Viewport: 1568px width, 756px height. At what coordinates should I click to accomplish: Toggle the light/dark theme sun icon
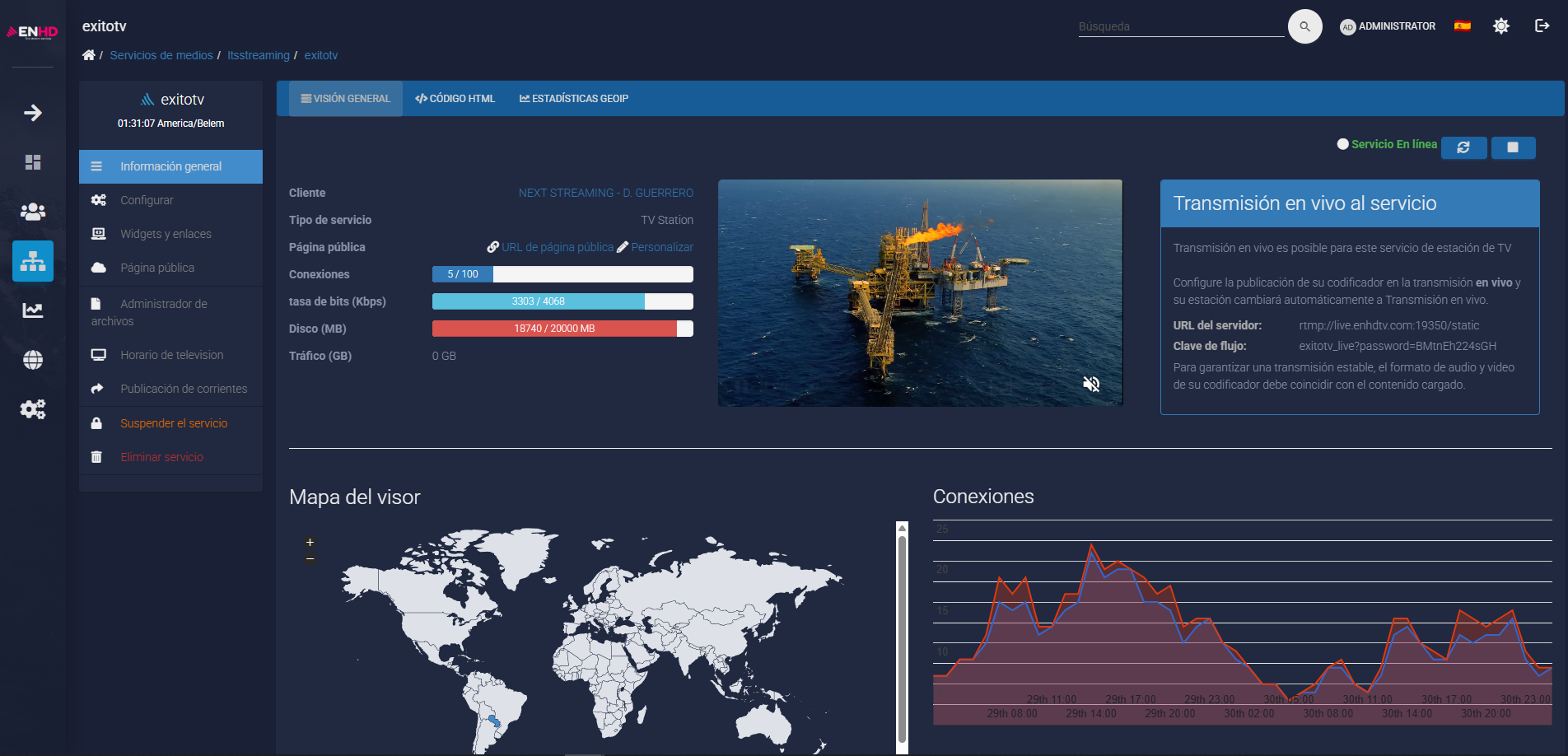coord(1501,26)
